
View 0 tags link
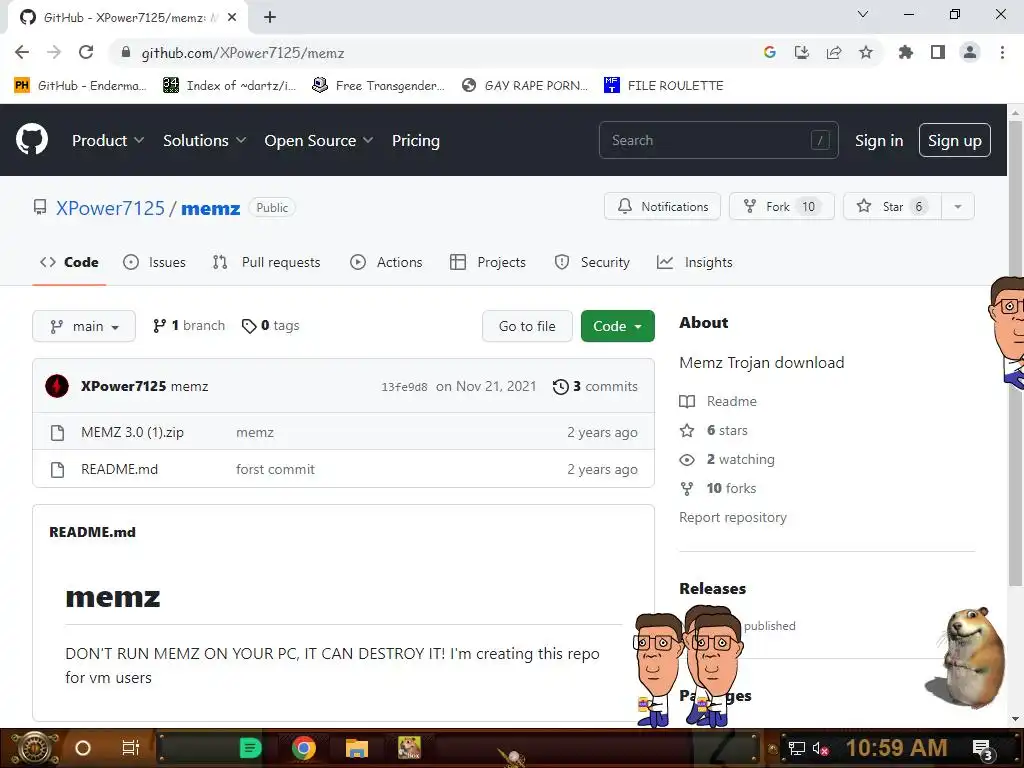[x=270, y=325]
